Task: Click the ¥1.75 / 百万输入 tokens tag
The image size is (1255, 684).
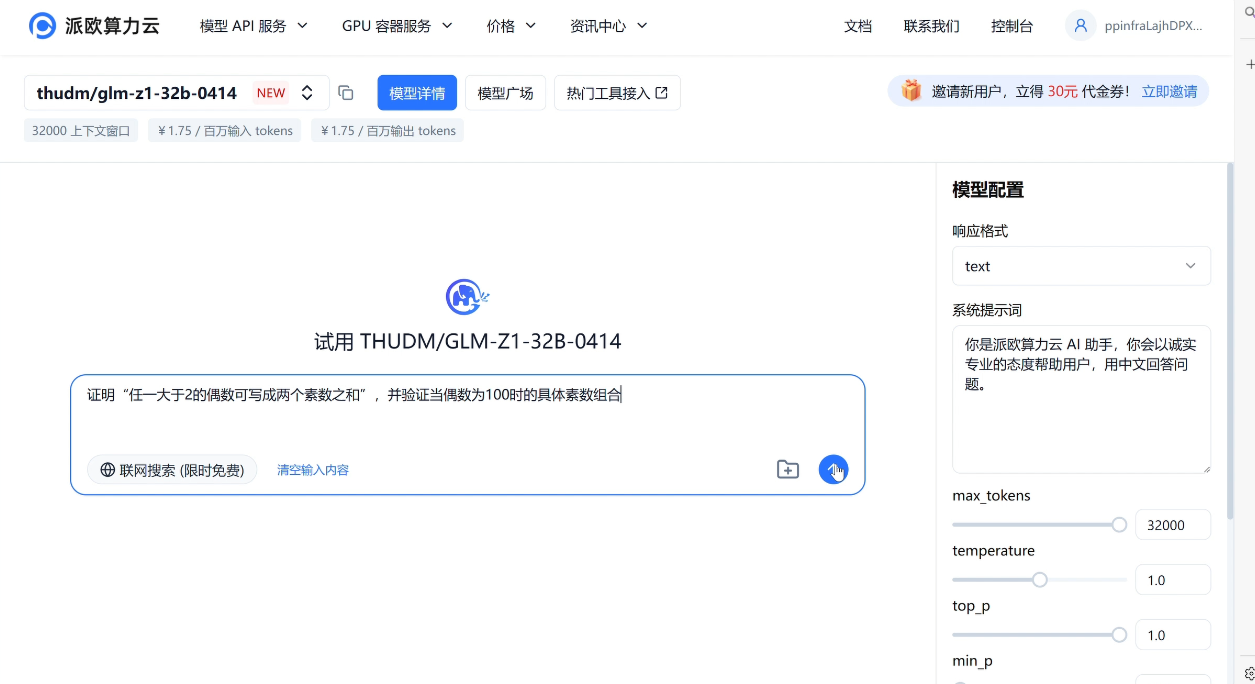Action: 225,131
